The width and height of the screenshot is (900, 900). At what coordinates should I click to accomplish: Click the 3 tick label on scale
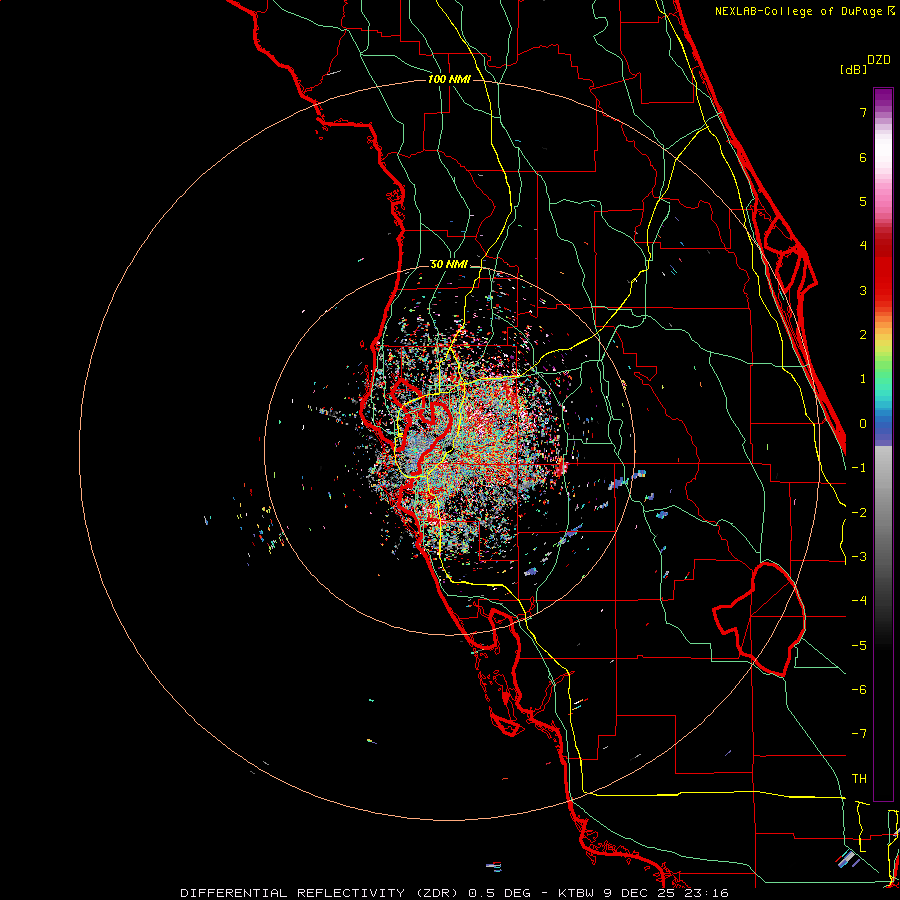point(863,290)
